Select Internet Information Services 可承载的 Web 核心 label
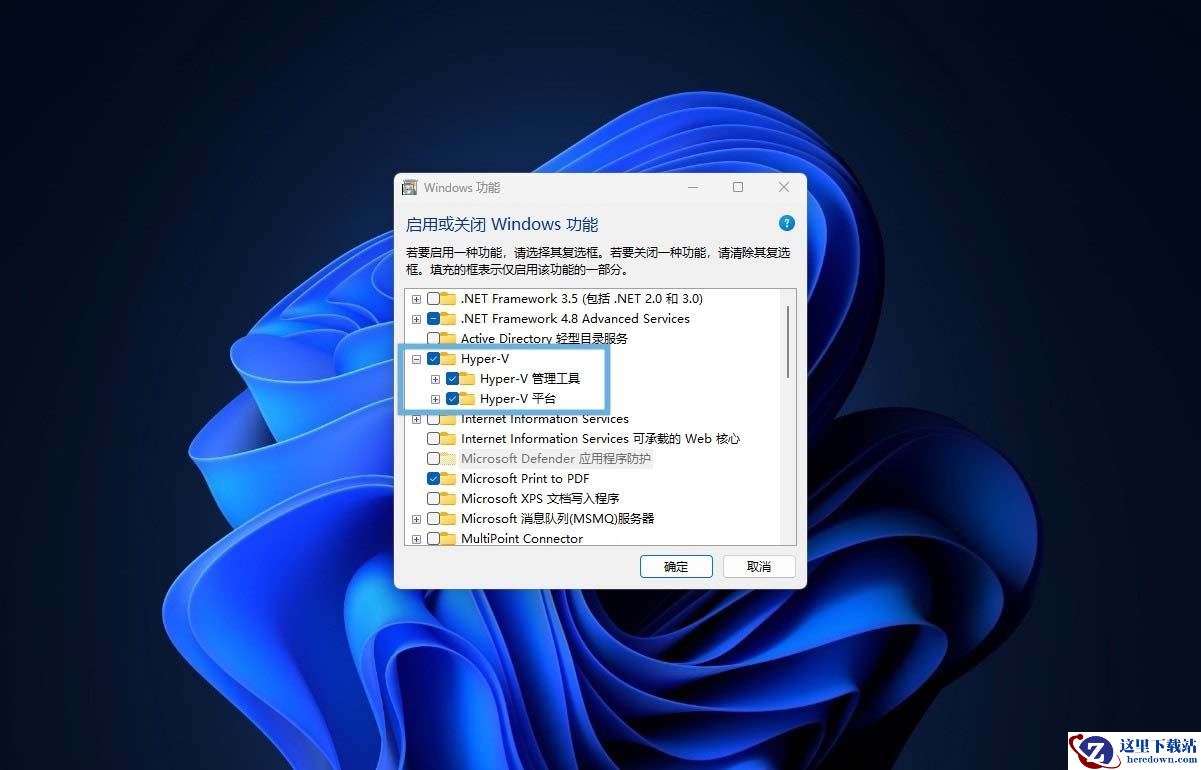1201x770 pixels. point(600,438)
